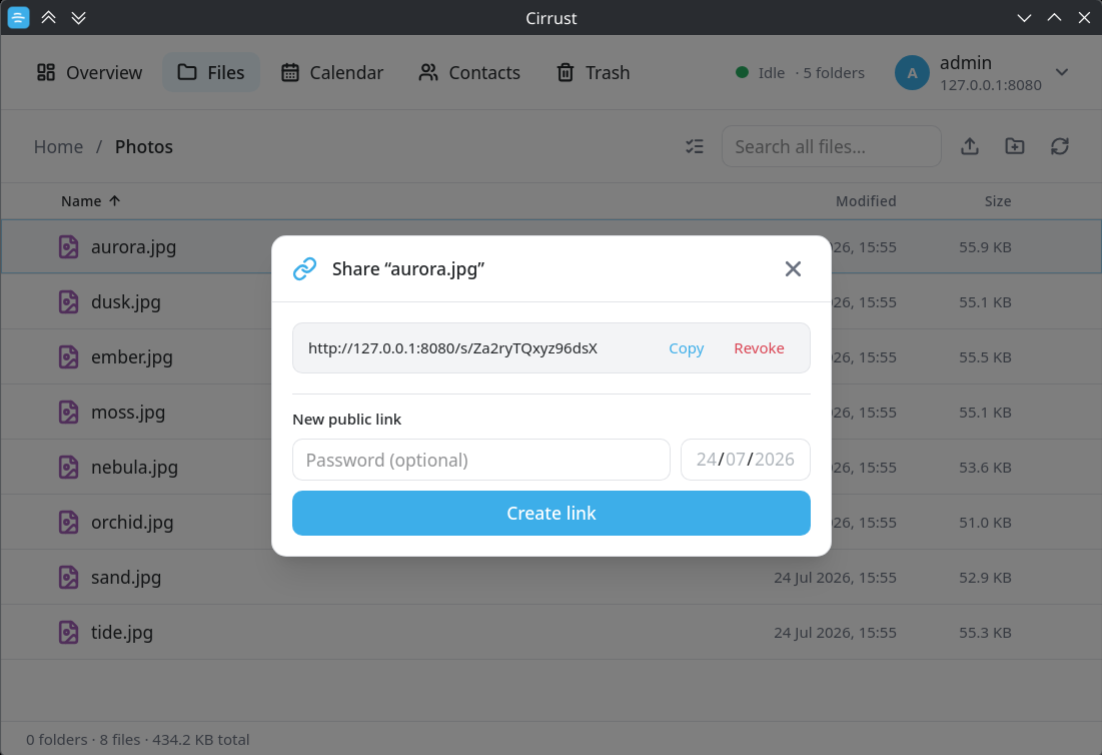Click tide.jpg size 55.3 KB
The height and width of the screenshot is (755, 1102).
tap(985, 632)
